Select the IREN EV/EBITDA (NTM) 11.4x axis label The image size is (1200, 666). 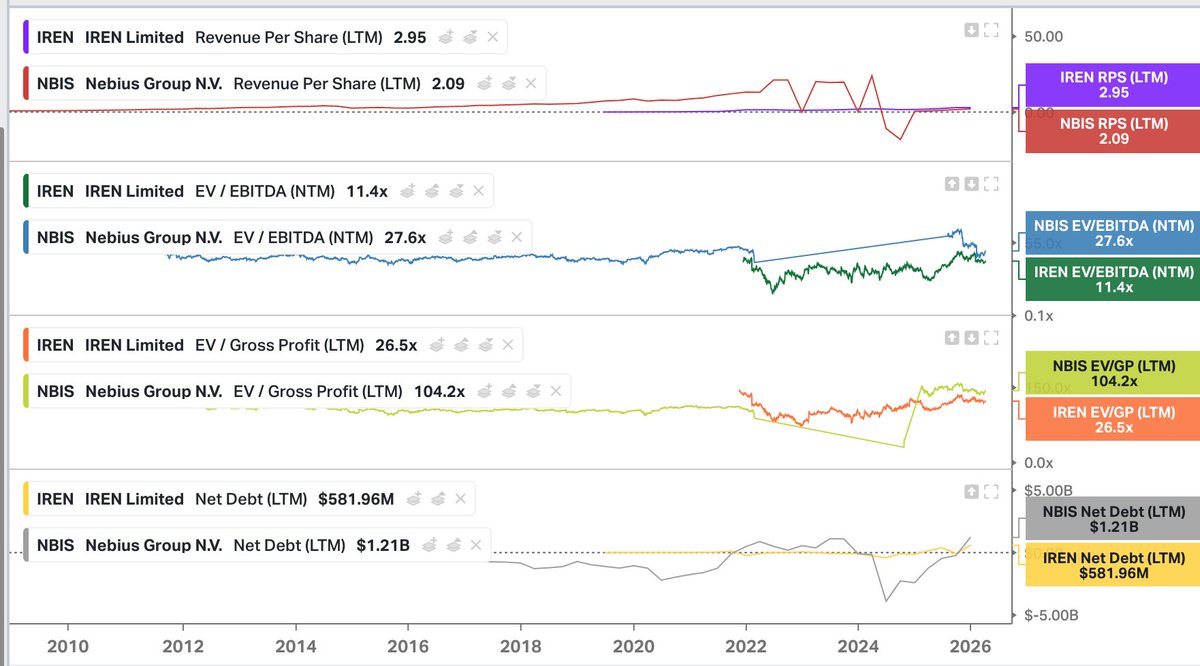[1113, 278]
